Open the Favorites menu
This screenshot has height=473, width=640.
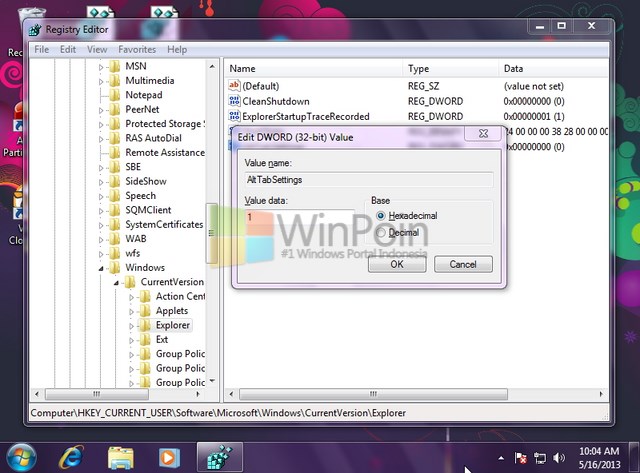137,49
